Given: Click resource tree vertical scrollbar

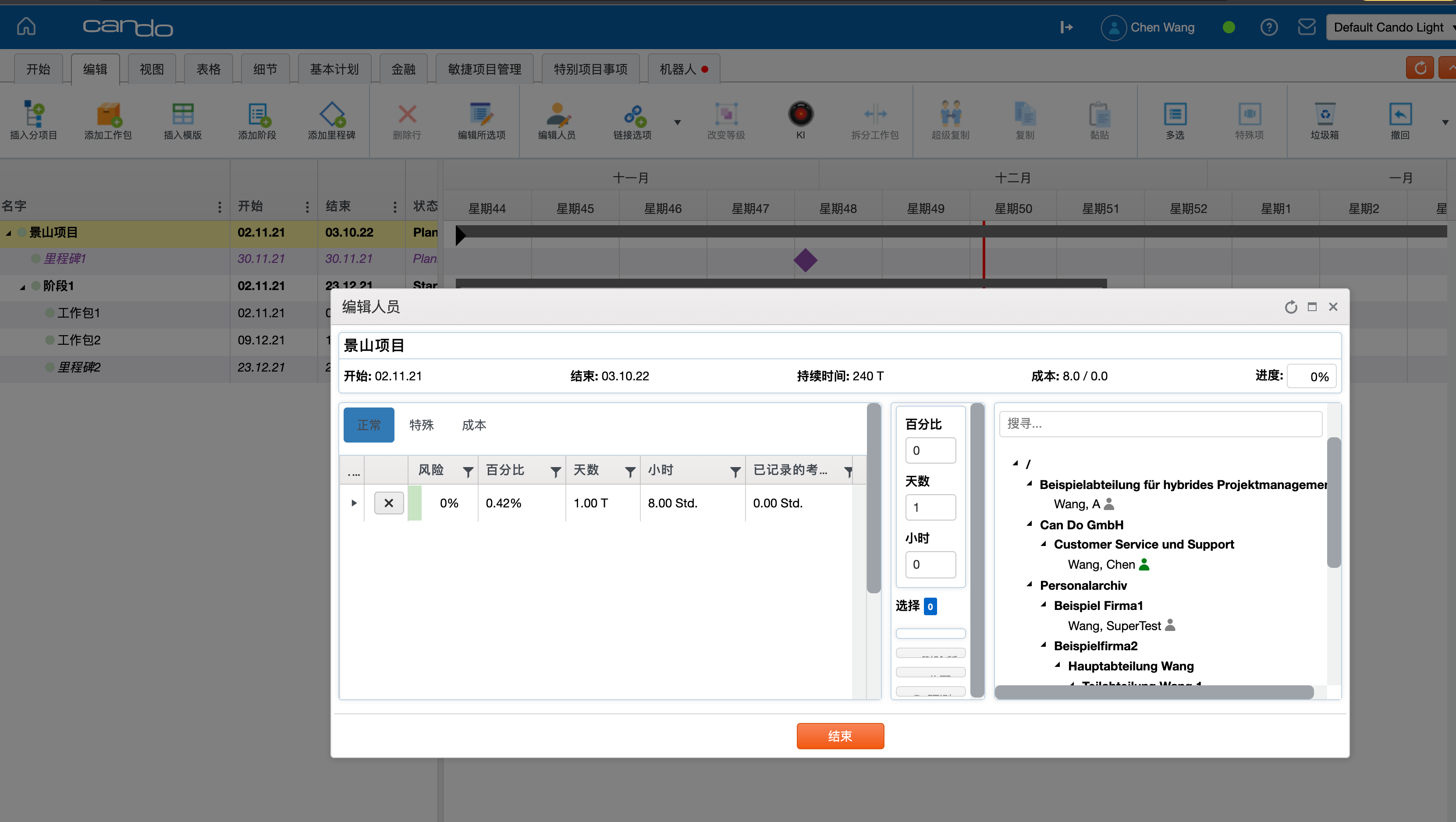Looking at the screenshot, I should 1334,502.
